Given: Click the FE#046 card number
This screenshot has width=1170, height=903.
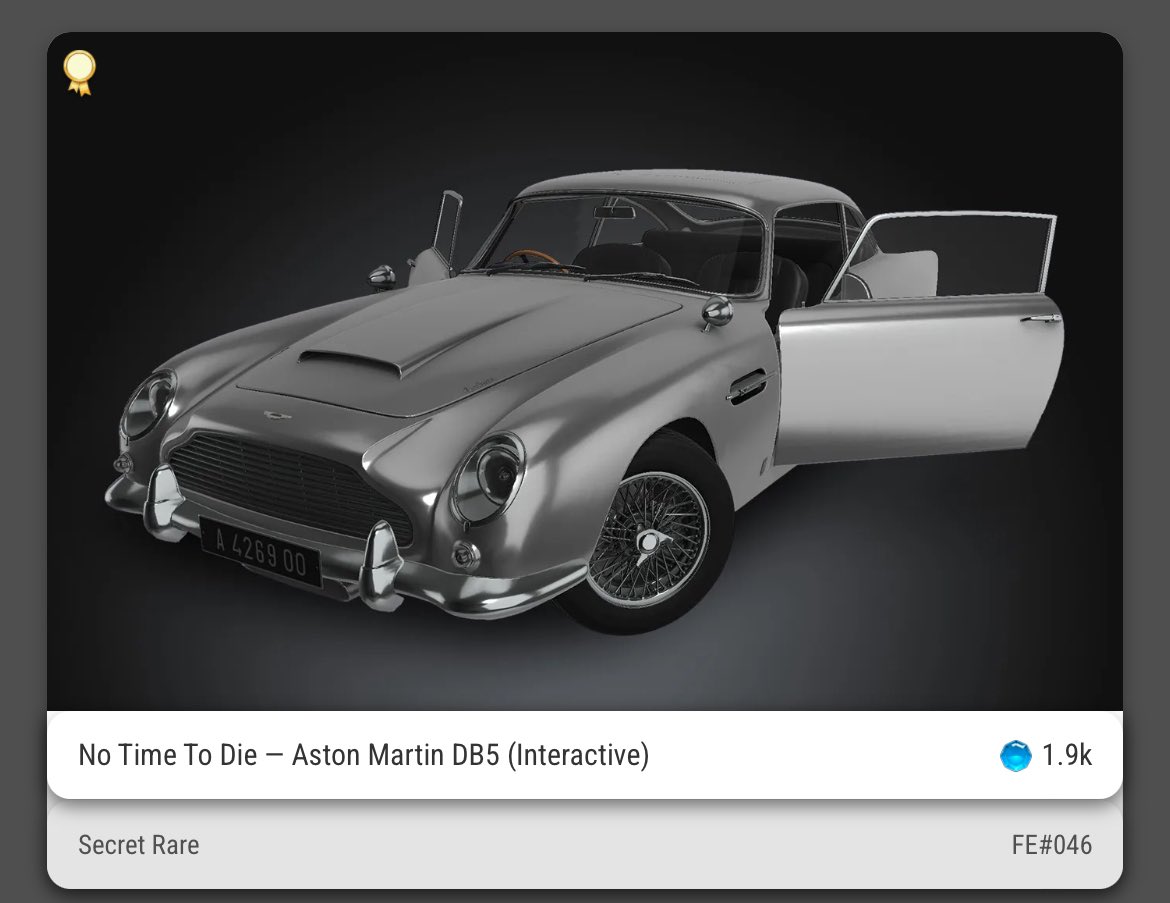Looking at the screenshot, I should click(1052, 845).
